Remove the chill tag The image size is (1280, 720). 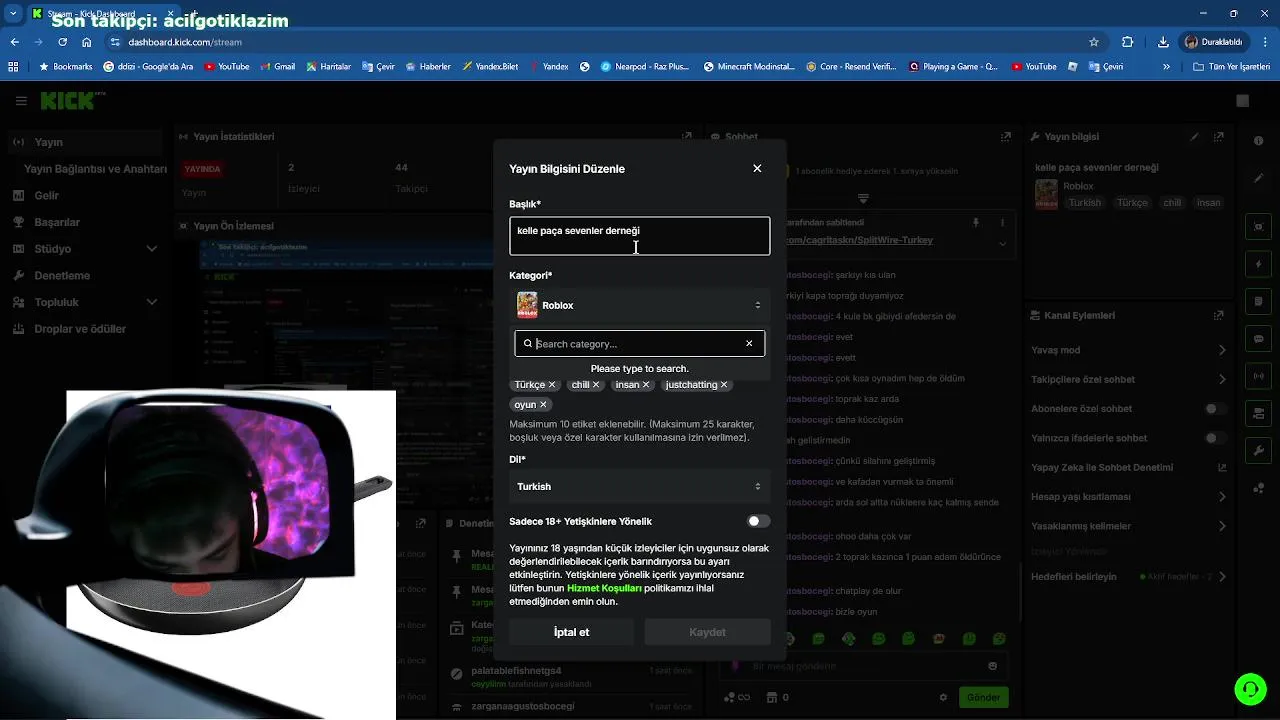596,384
